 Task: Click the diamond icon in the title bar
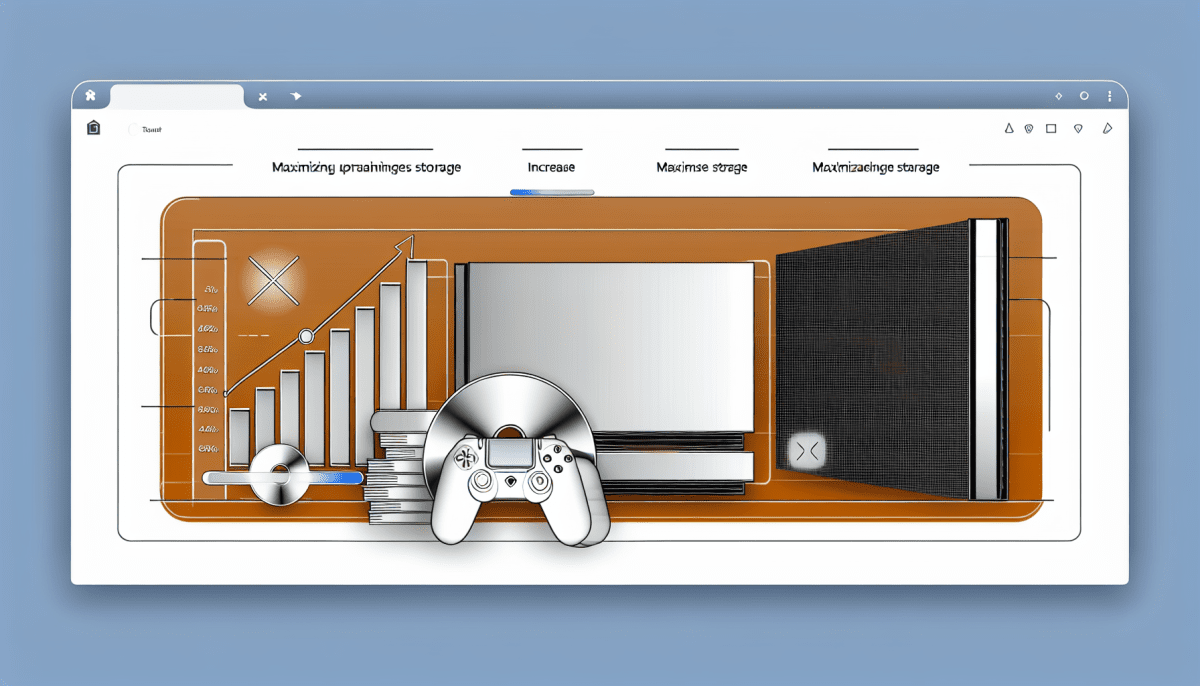(x=1058, y=97)
